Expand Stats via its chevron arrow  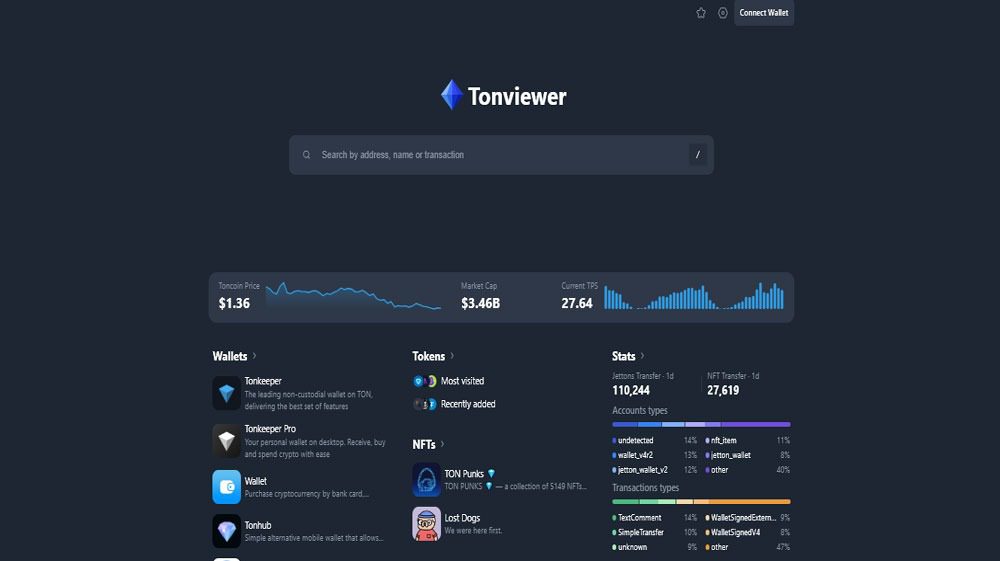coord(642,356)
